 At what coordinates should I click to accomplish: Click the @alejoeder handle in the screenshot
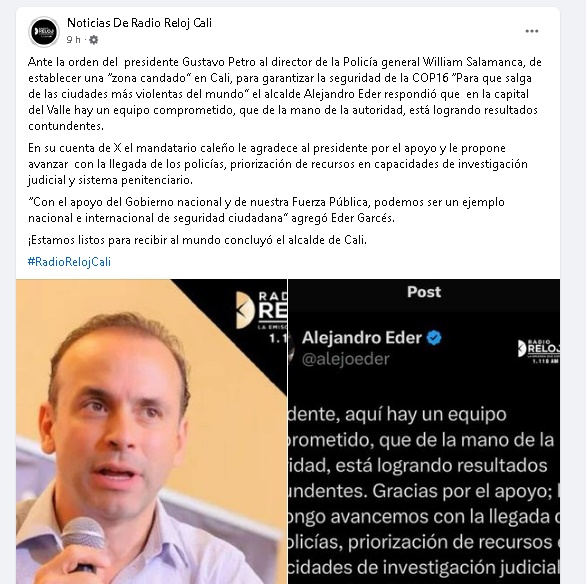click(346, 359)
